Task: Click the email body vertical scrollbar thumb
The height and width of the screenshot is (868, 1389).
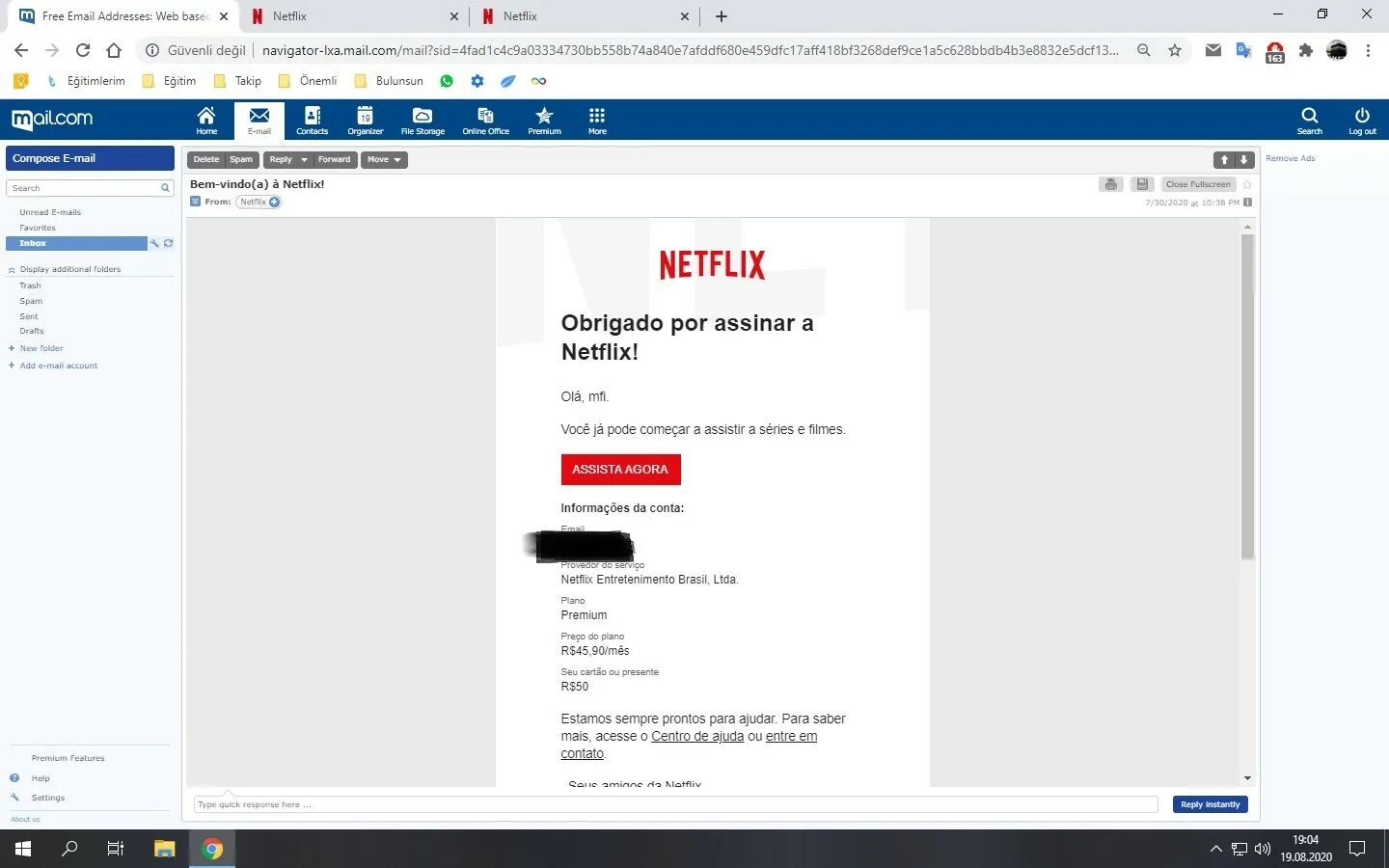Action: pyautogui.click(x=1247, y=396)
